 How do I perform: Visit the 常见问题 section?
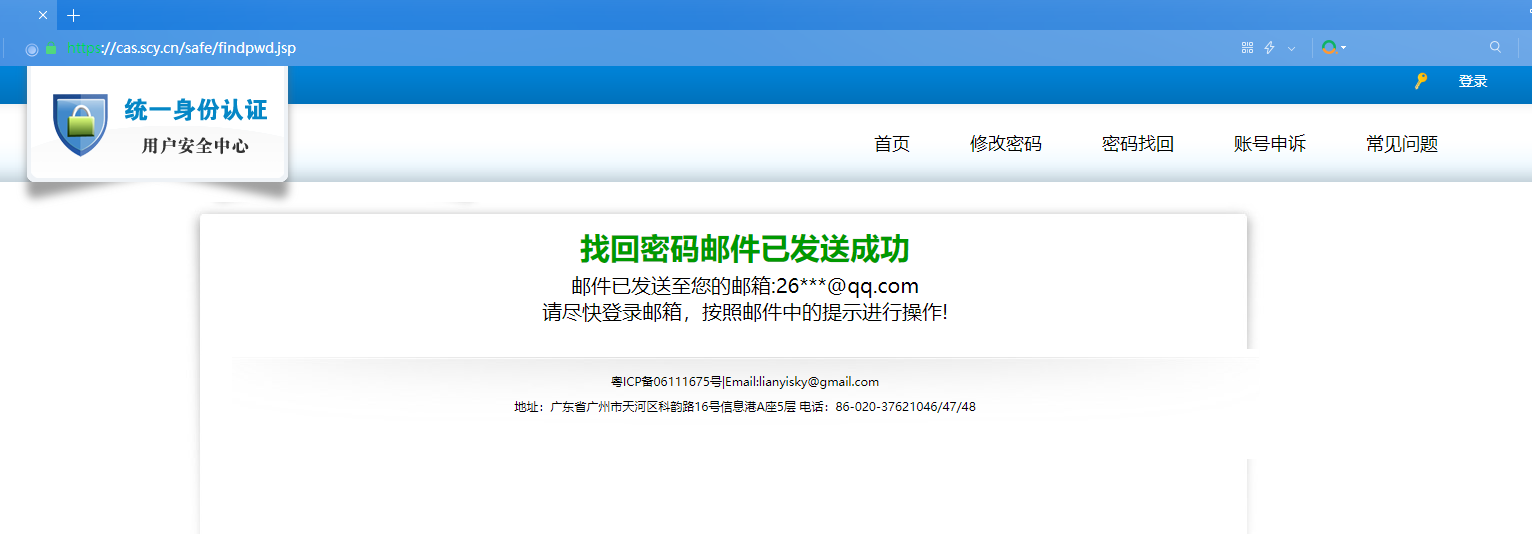click(x=1401, y=144)
